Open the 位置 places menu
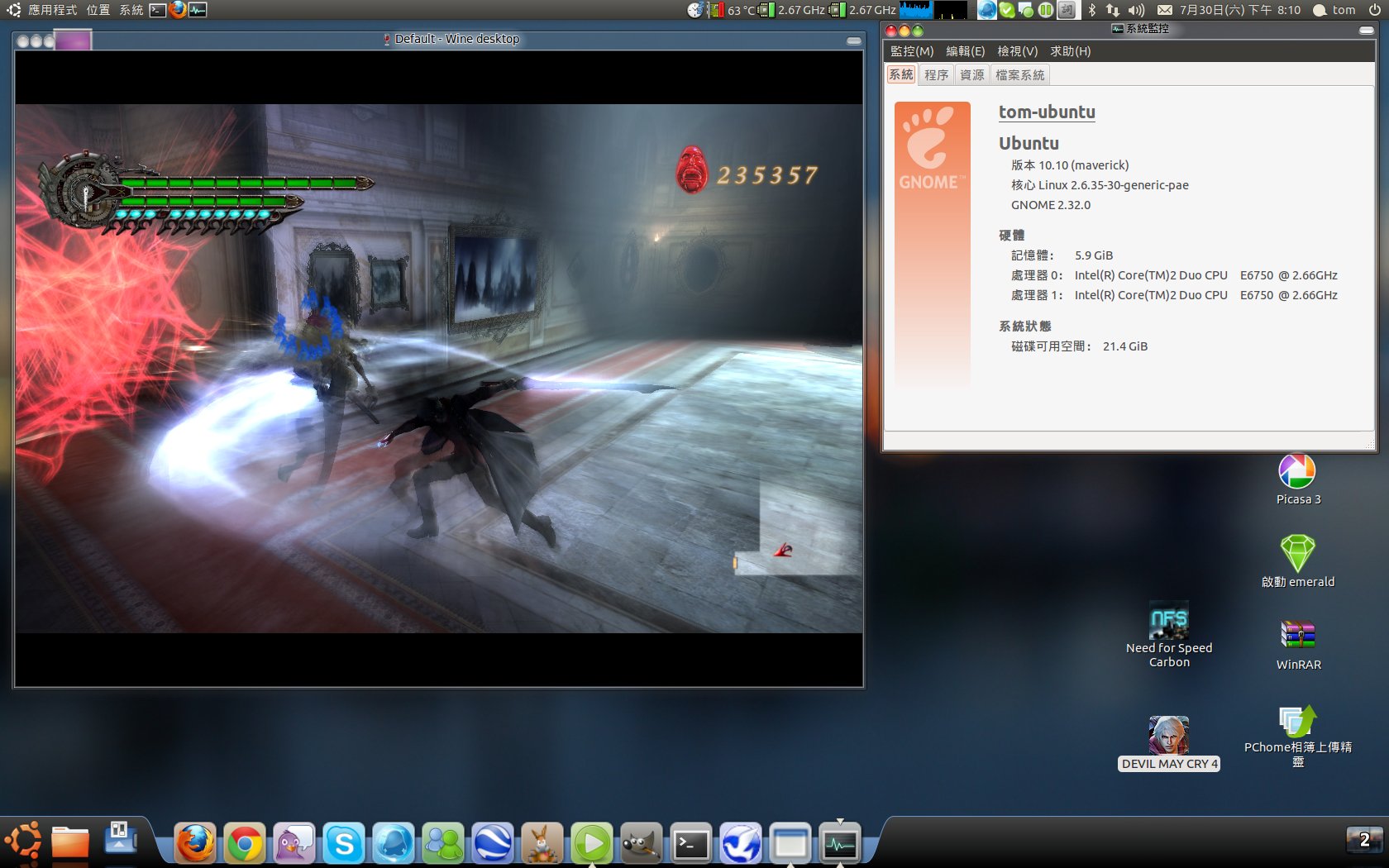Image resolution: width=1389 pixels, height=868 pixels. 98,10
